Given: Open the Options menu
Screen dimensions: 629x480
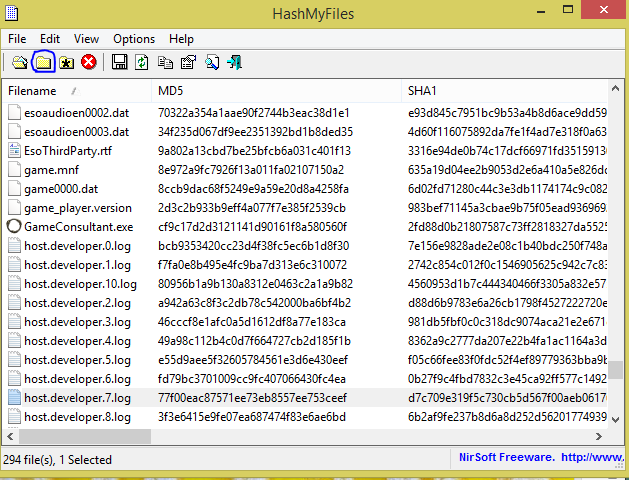Looking at the screenshot, I should 134,39.
